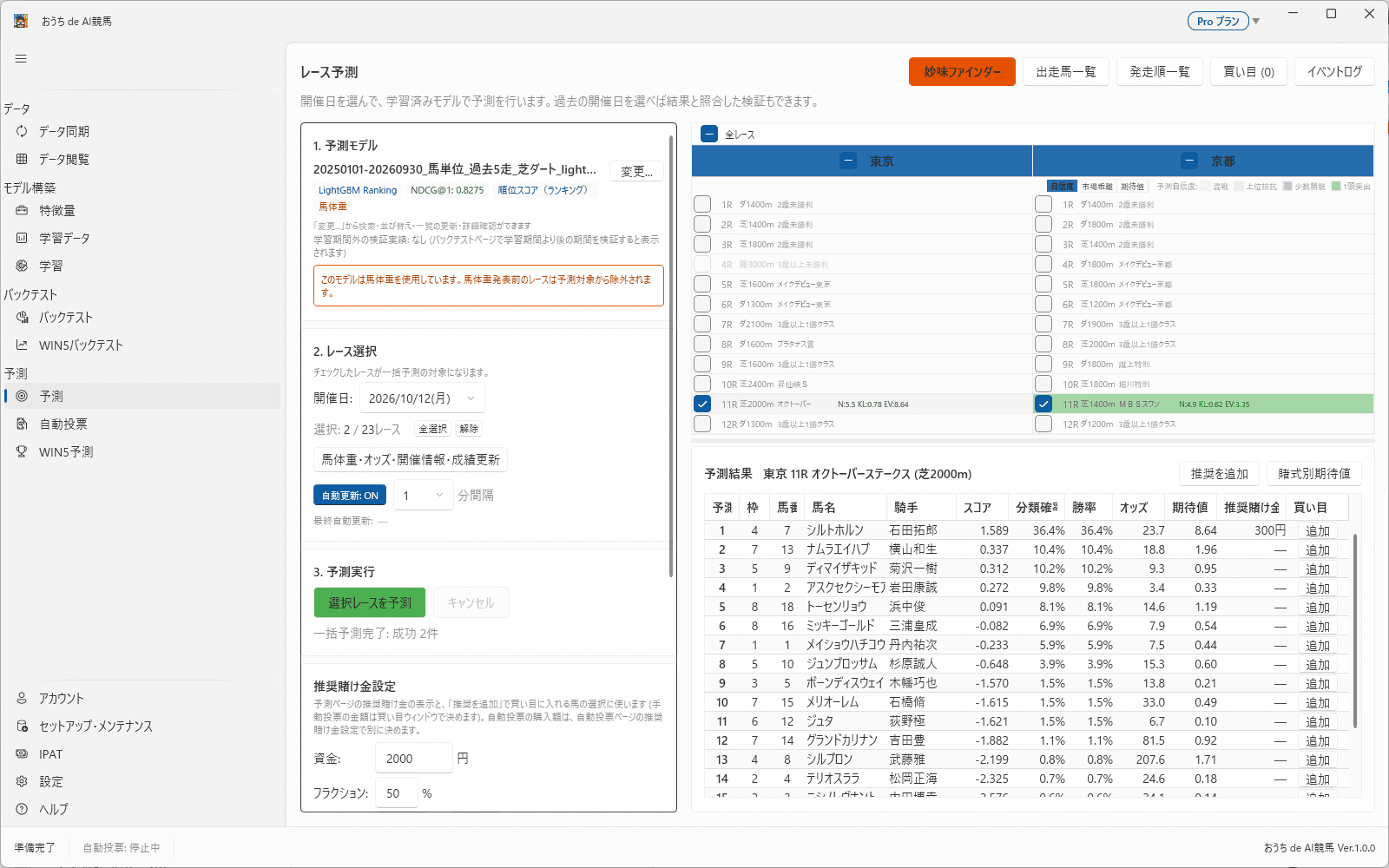Uncheck 東京 11R オクトーバー race
The width and height of the screenshot is (1389, 868).
[702, 404]
